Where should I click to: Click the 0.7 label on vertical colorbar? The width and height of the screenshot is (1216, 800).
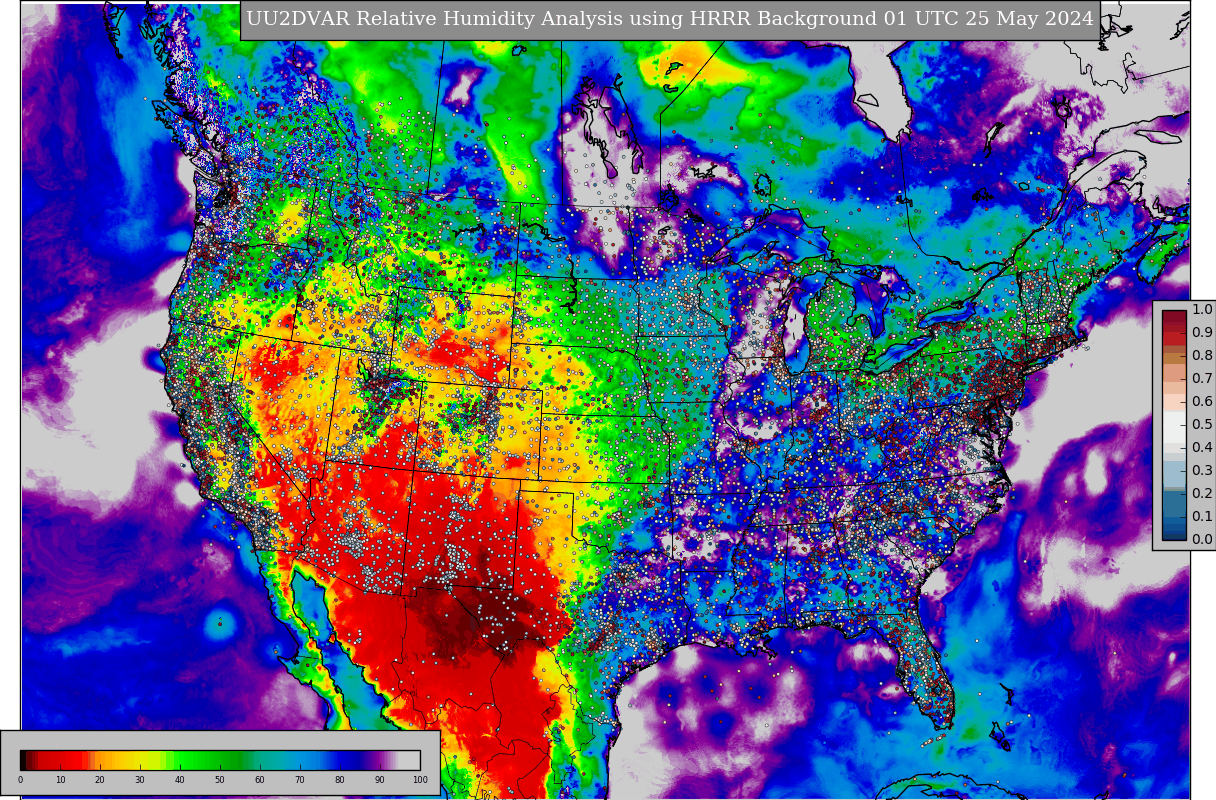click(x=1202, y=379)
